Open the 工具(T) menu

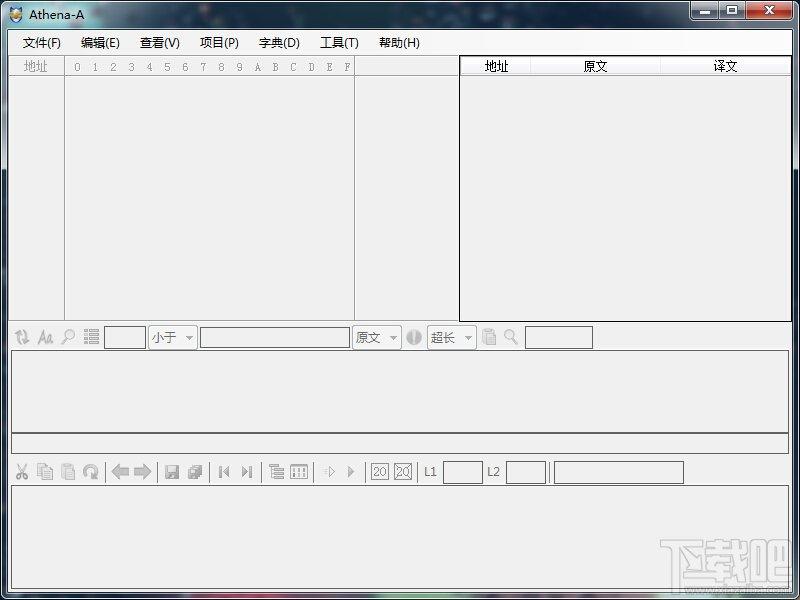coord(339,43)
